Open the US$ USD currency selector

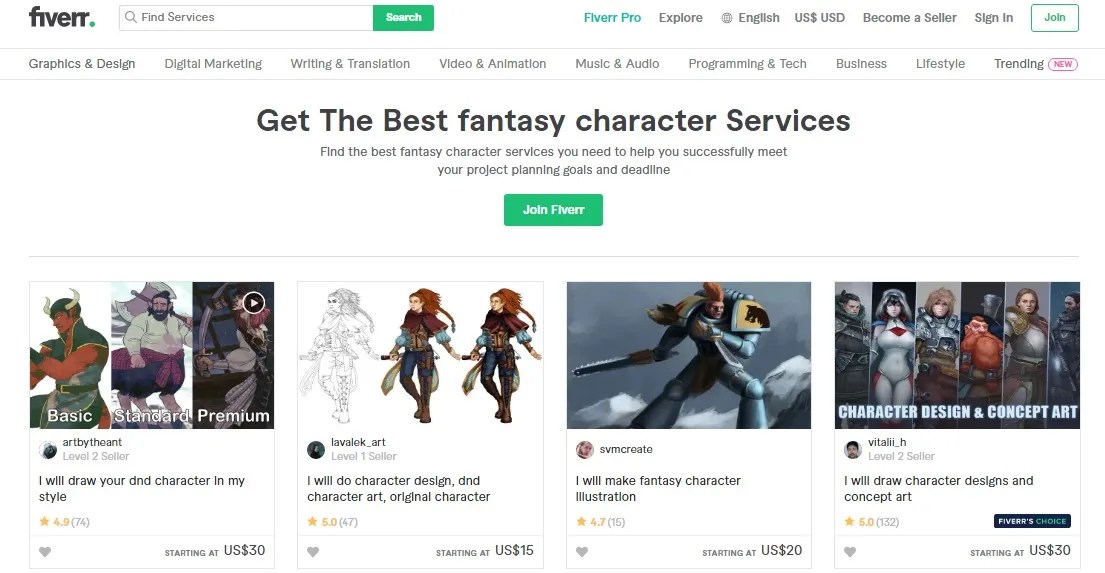coord(820,18)
